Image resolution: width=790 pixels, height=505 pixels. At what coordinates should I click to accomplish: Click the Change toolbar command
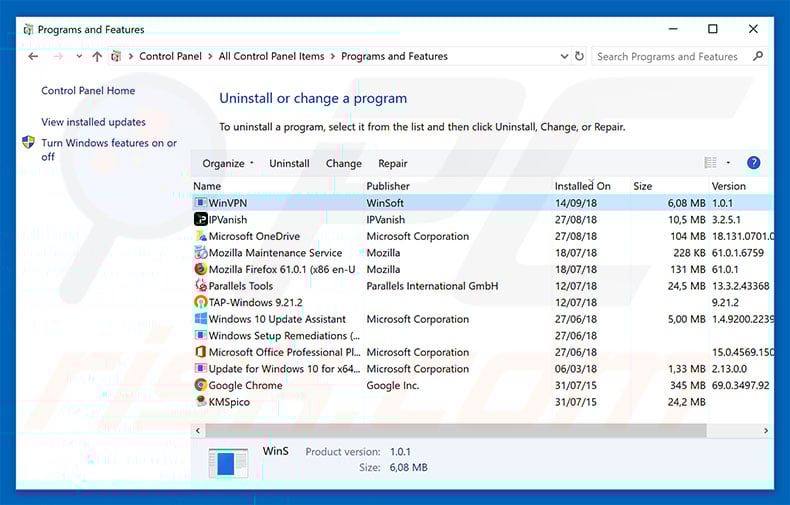[x=344, y=163]
